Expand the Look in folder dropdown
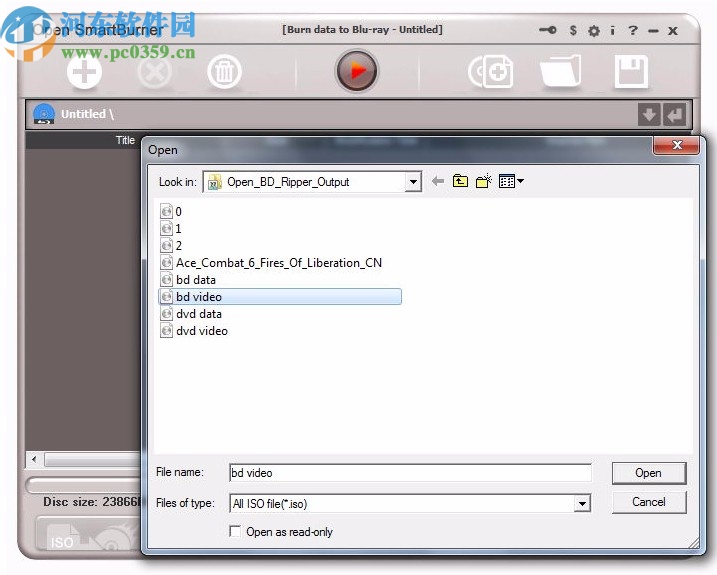This screenshot has width=717, height=575. [x=413, y=182]
